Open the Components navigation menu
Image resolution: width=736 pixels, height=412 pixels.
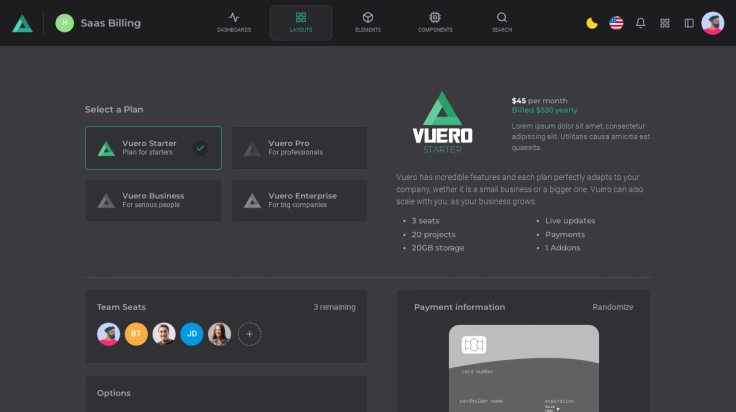click(x=435, y=22)
